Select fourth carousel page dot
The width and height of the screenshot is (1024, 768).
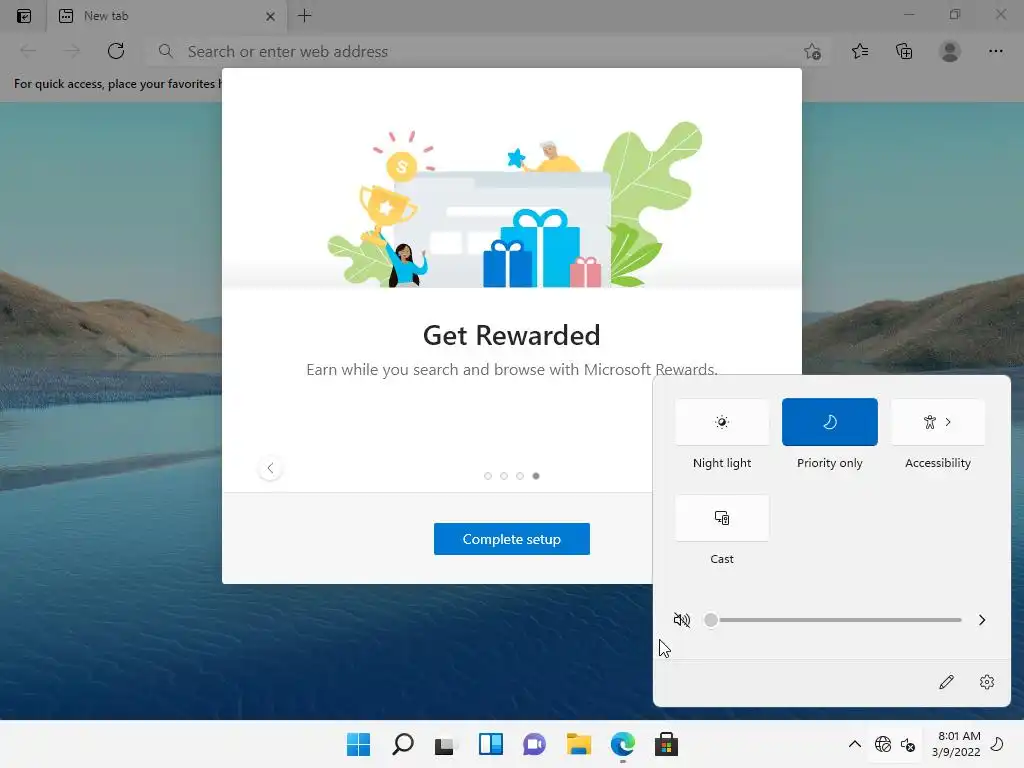[x=536, y=475]
